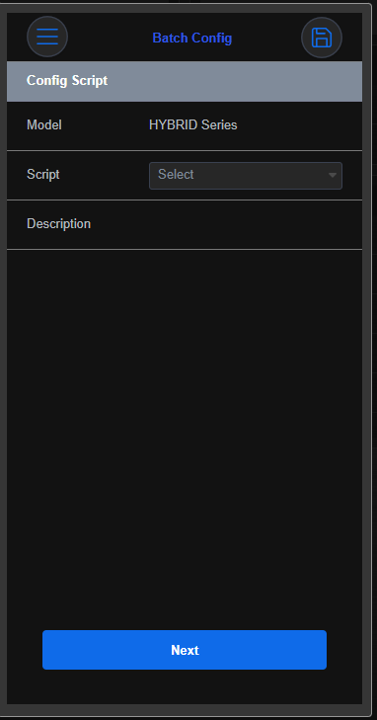Select the Config Script section header
Image resolution: width=377 pixels, height=720 pixels.
click(184, 81)
